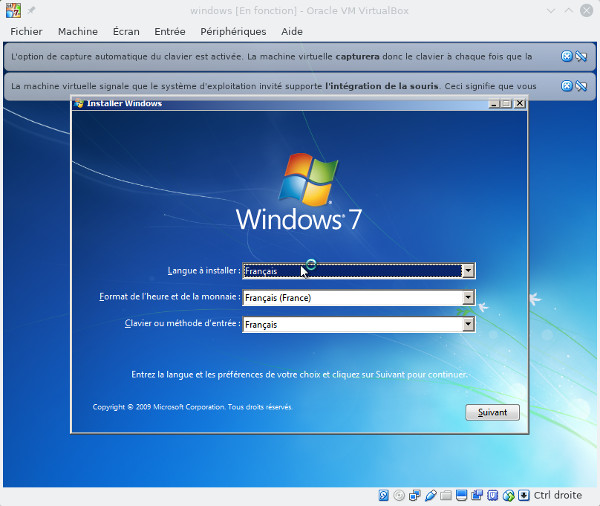Click the optical disc drive status icon
This screenshot has width=600, height=506.
(399, 495)
